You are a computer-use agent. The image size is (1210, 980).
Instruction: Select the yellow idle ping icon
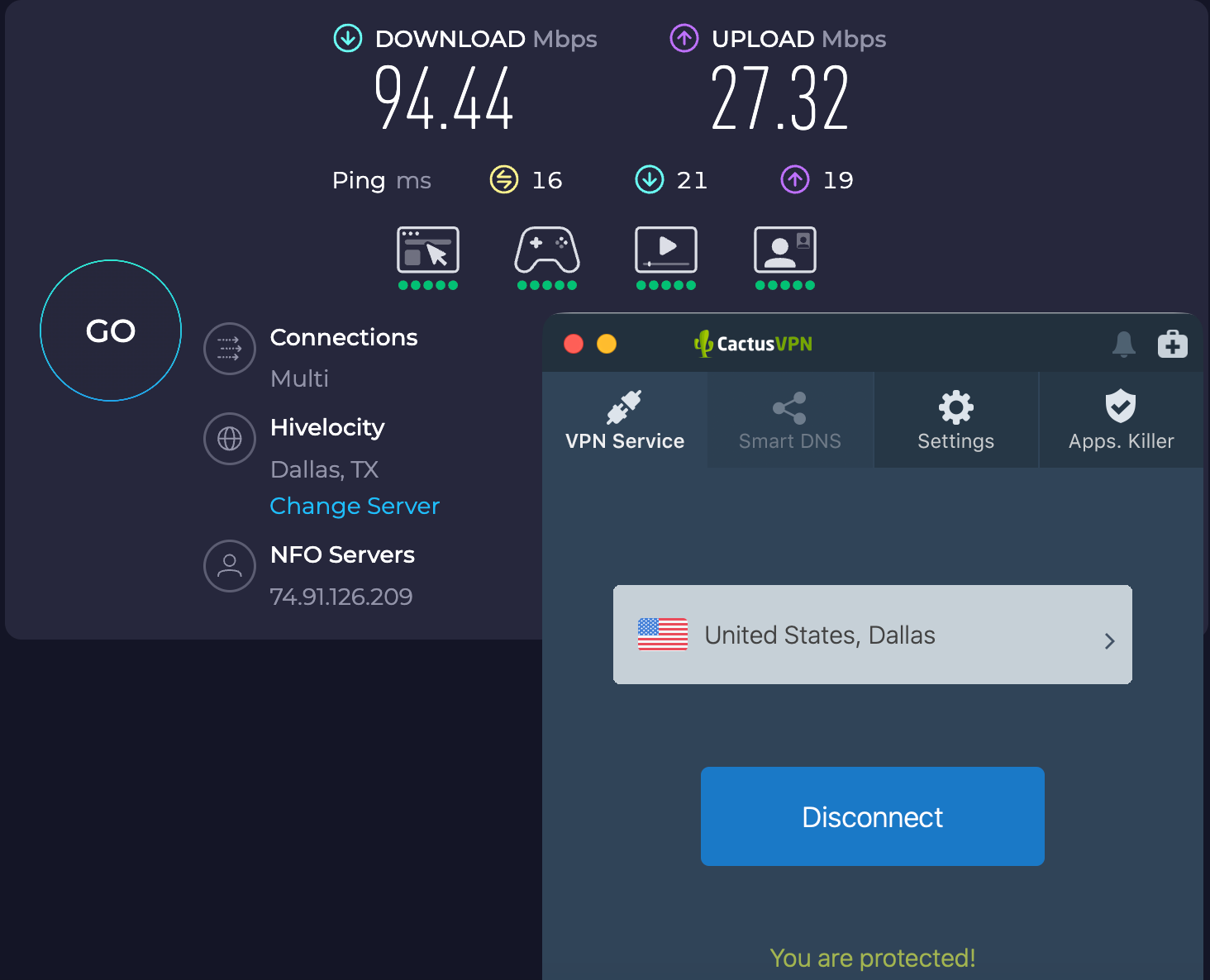click(504, 179)
